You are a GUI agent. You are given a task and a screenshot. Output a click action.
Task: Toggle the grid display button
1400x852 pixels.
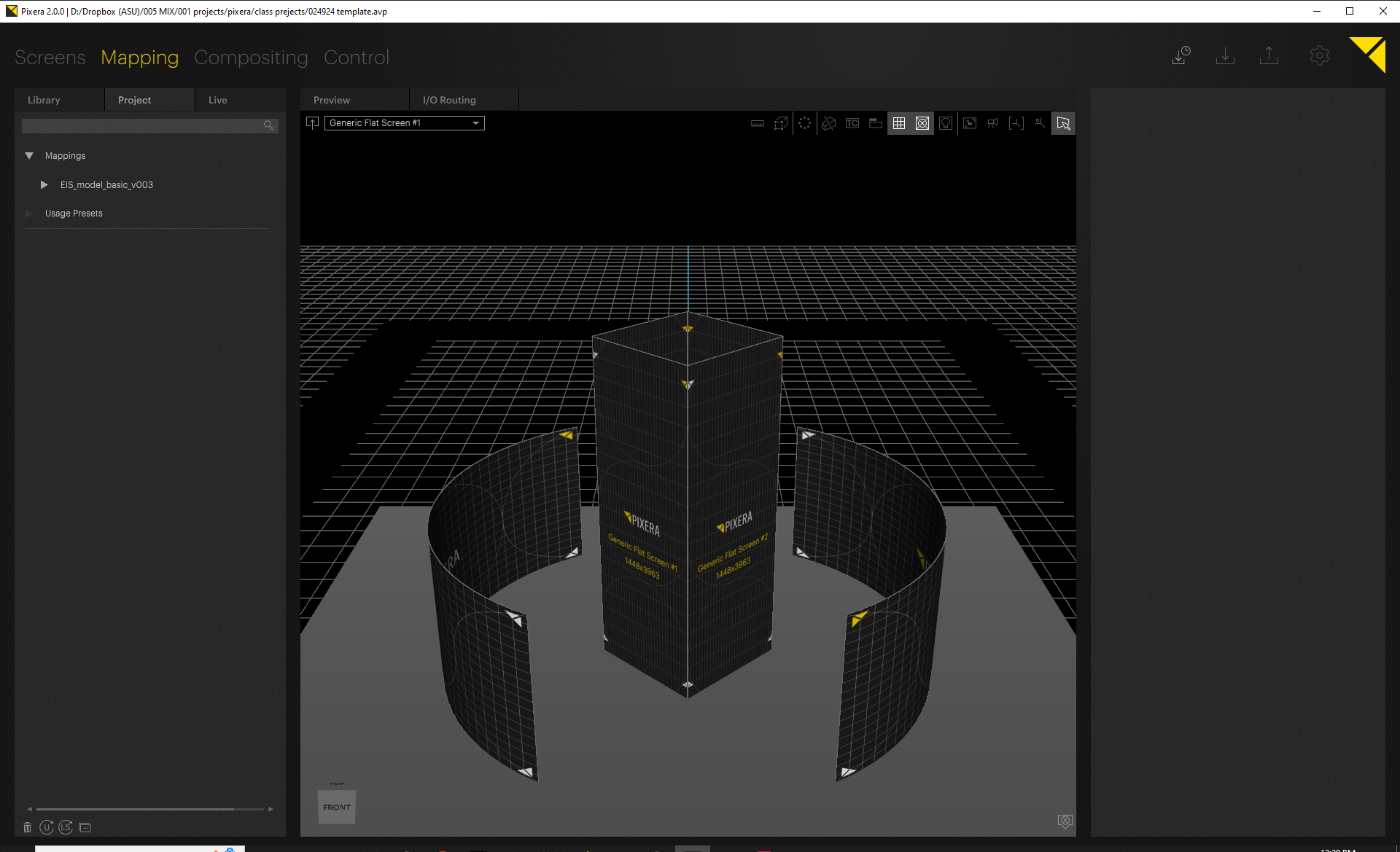click(899, 124)
